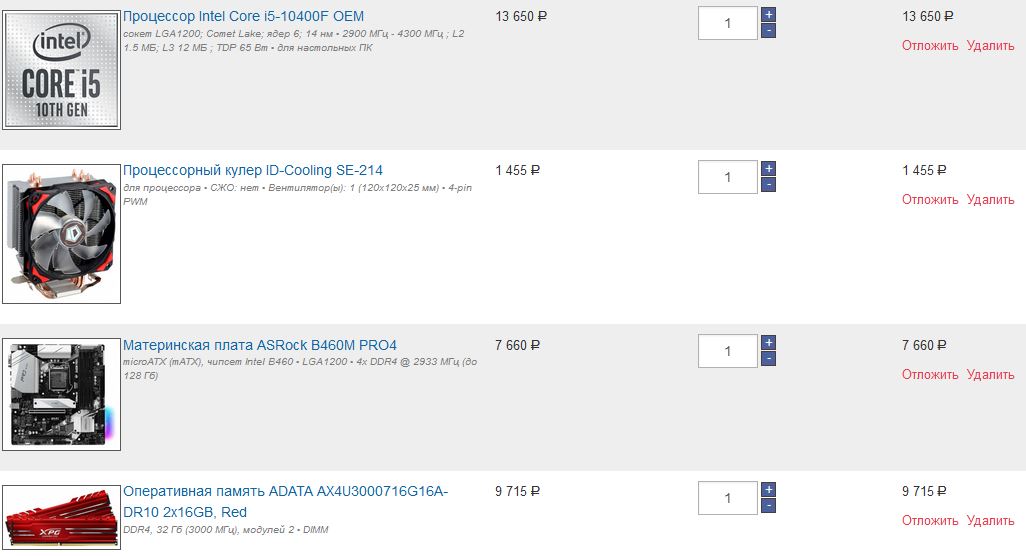
Task: Decrease ID-Cooling SE-214 cooler quantity
Action: tap(768, 185)
